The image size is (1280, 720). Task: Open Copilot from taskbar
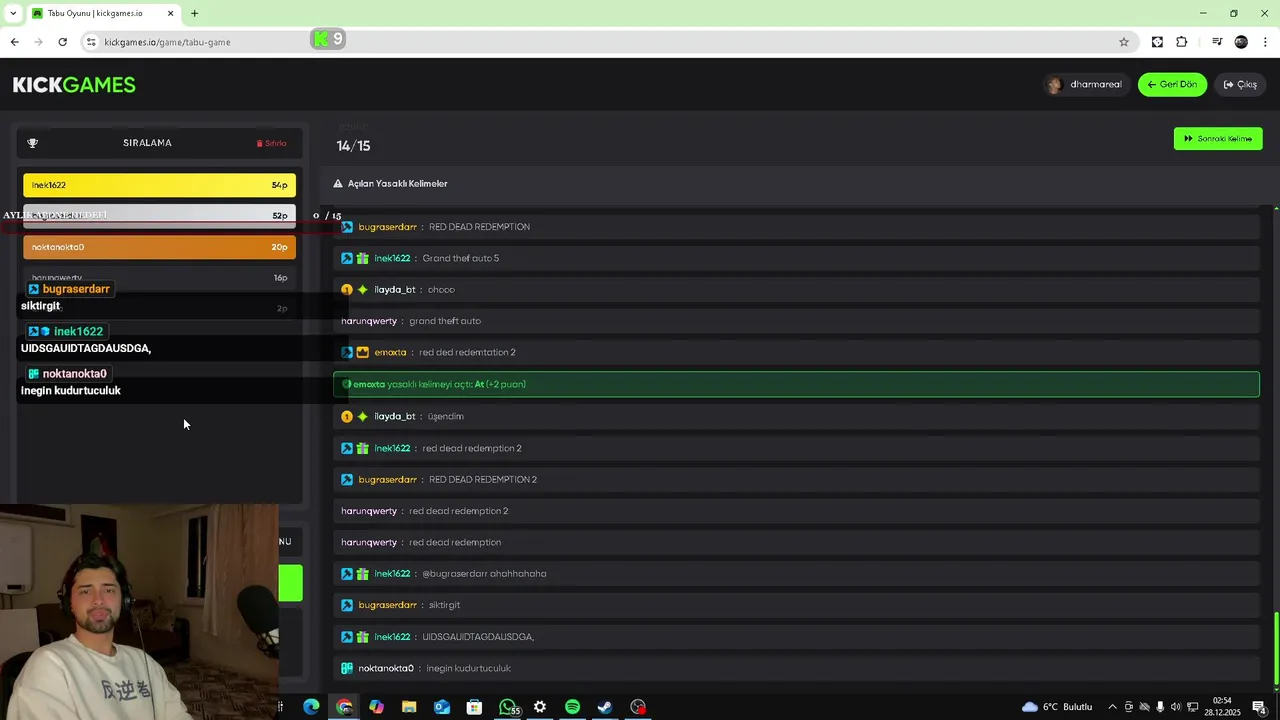coord(376,707)
